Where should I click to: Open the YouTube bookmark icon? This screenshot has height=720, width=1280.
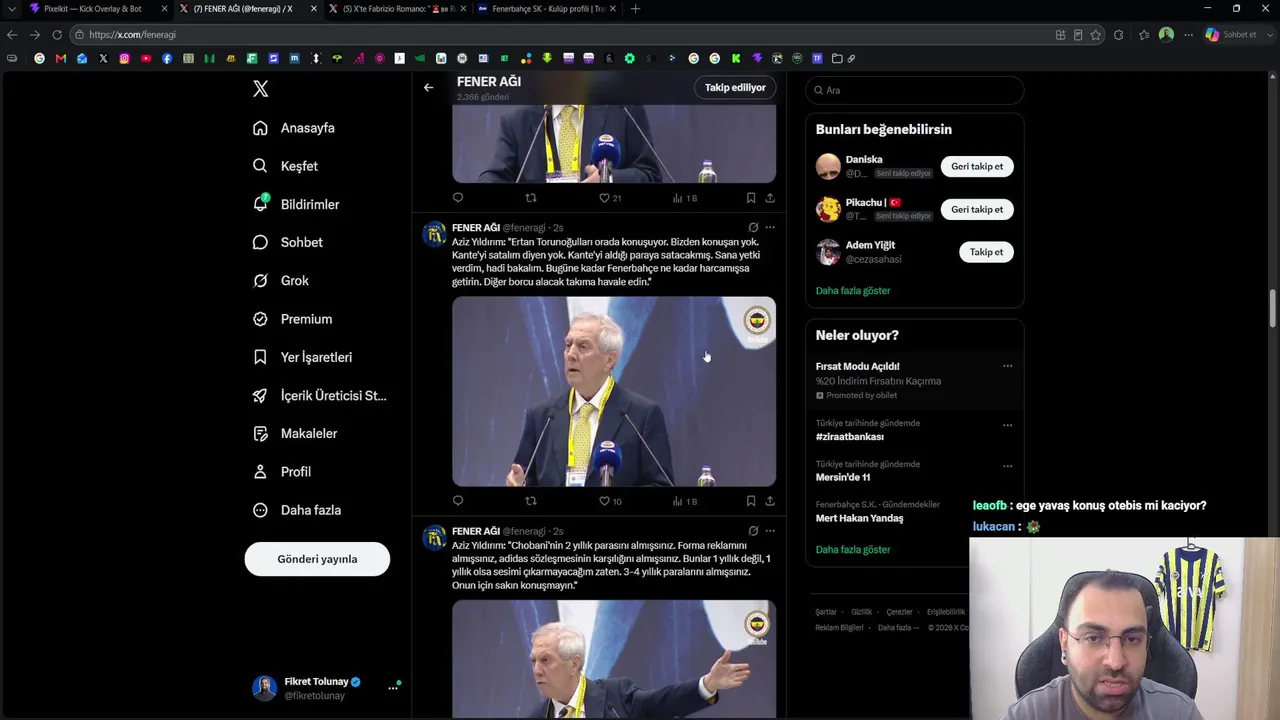pyautogui.click(x=146, y=58)
